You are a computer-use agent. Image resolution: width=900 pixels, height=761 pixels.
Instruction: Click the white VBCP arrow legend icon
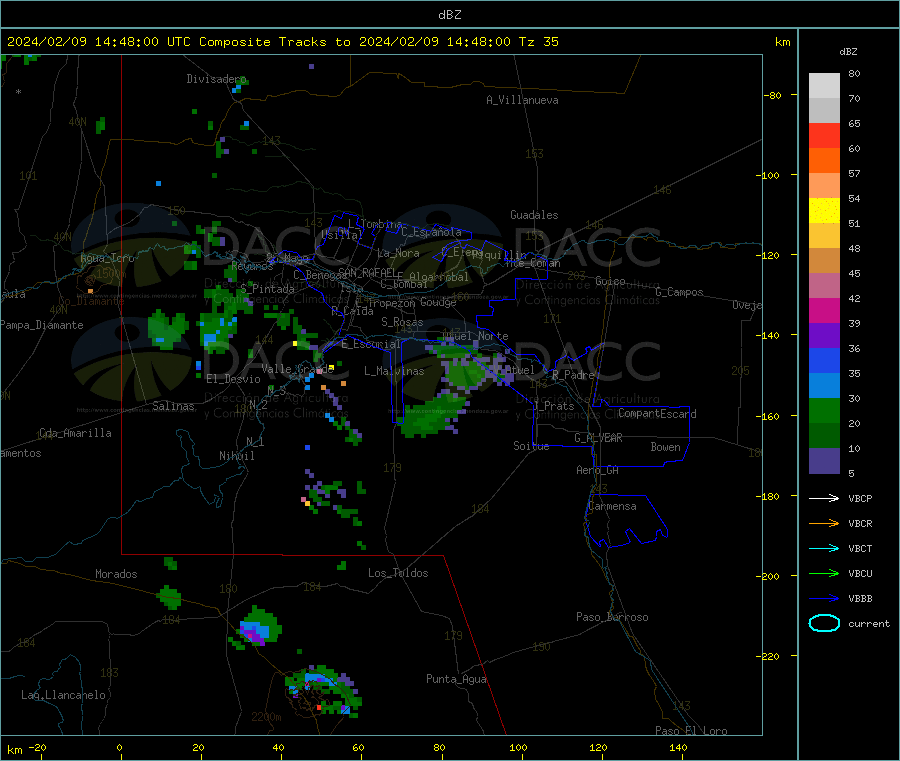tap(824, 498)
